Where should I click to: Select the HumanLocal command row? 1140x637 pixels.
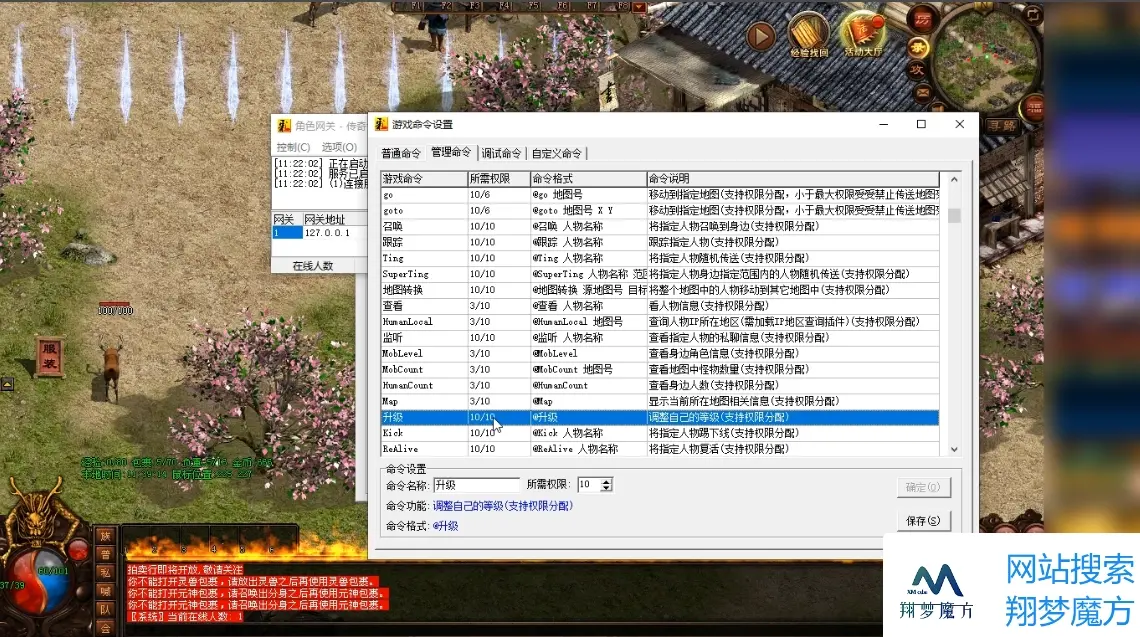click(x=660, y=322)
